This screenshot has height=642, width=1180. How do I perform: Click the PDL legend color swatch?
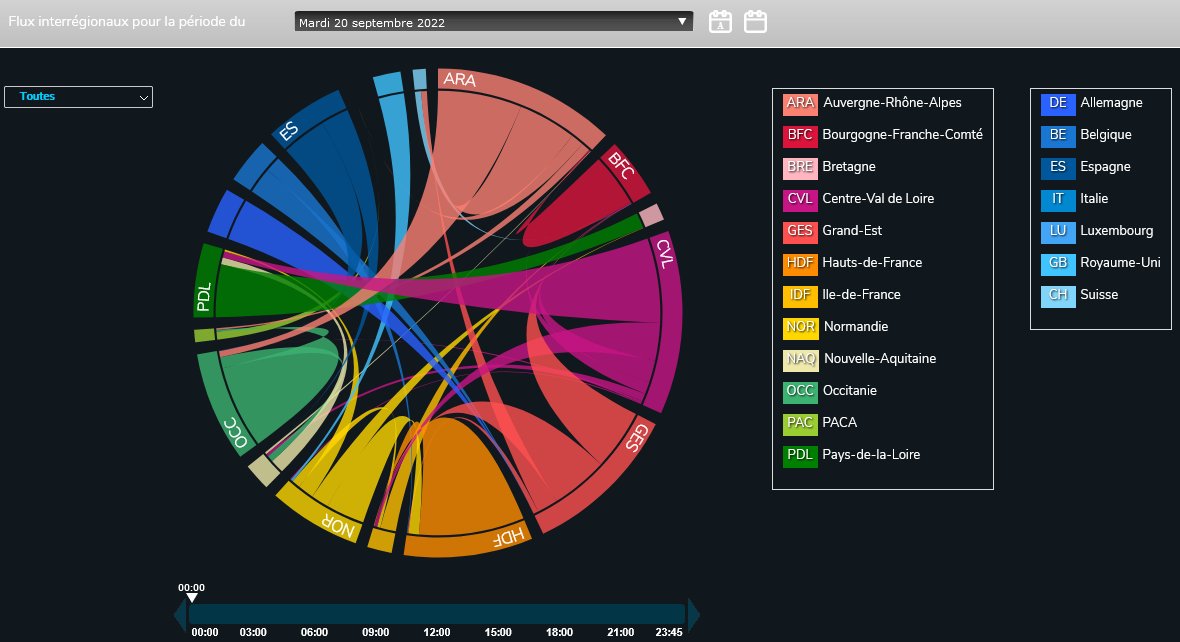coord(800,455)
